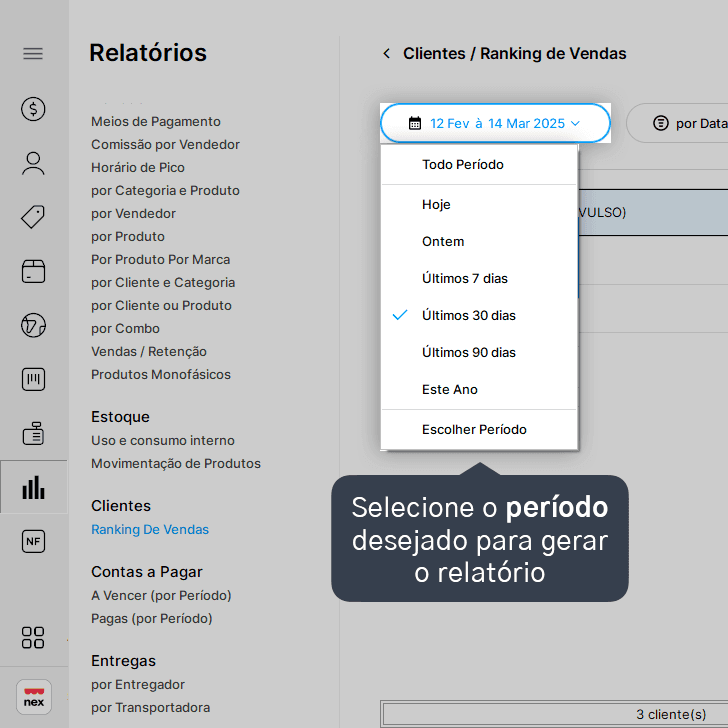Screen dimensions: 728x728
Task: Open the sales dollar-sign icon in sidebar
Action: [x=33, y=109]
